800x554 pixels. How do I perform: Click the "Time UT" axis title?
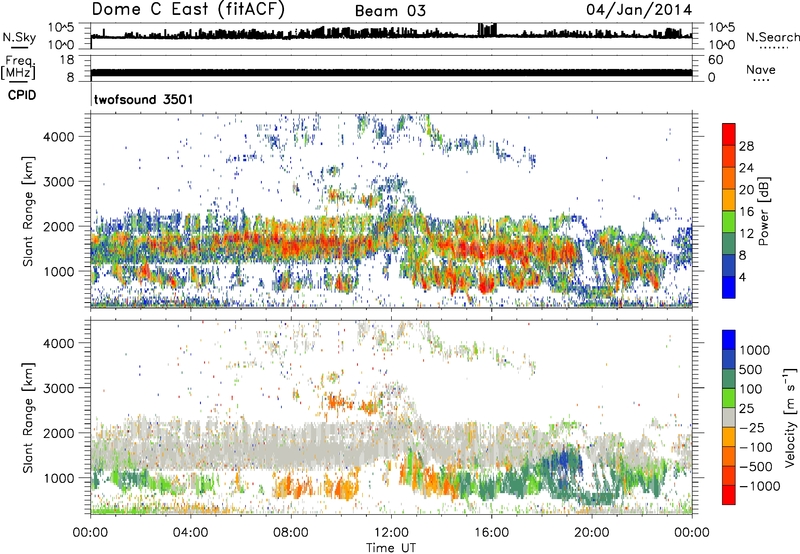pos(391,548)
